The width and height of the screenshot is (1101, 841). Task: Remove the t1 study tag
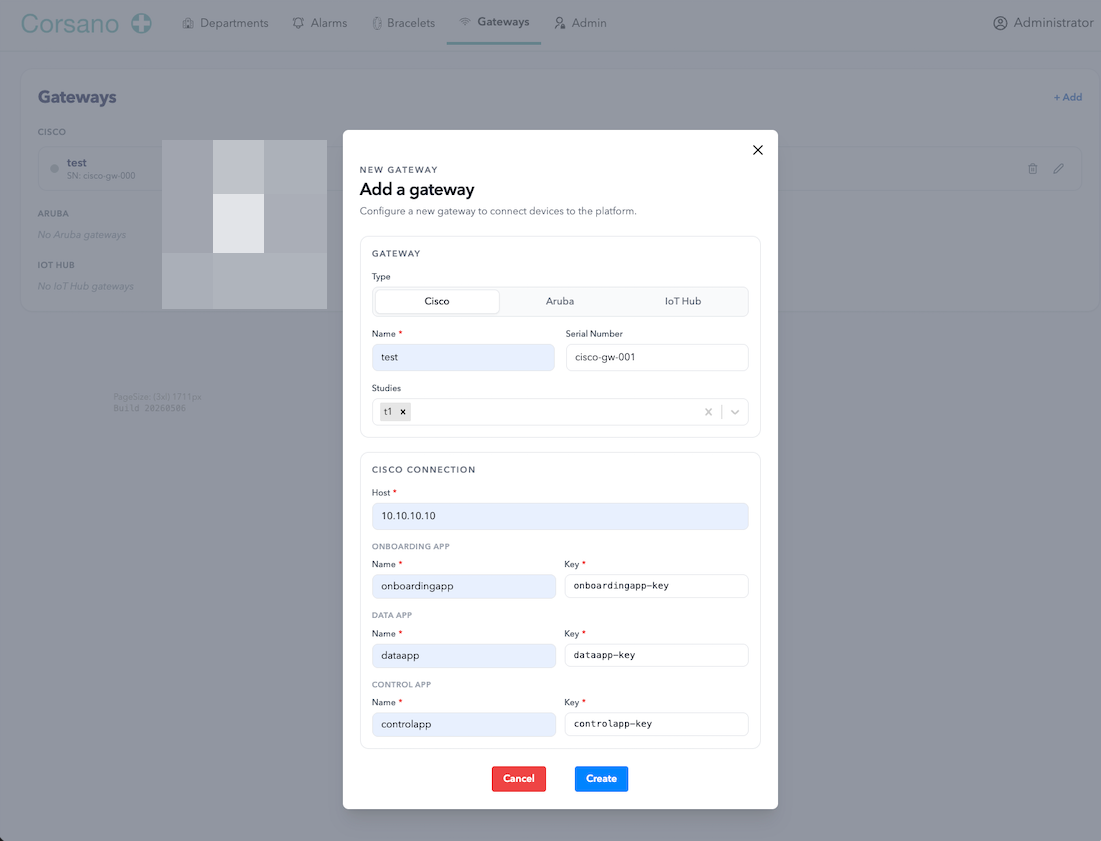(403, 412)
